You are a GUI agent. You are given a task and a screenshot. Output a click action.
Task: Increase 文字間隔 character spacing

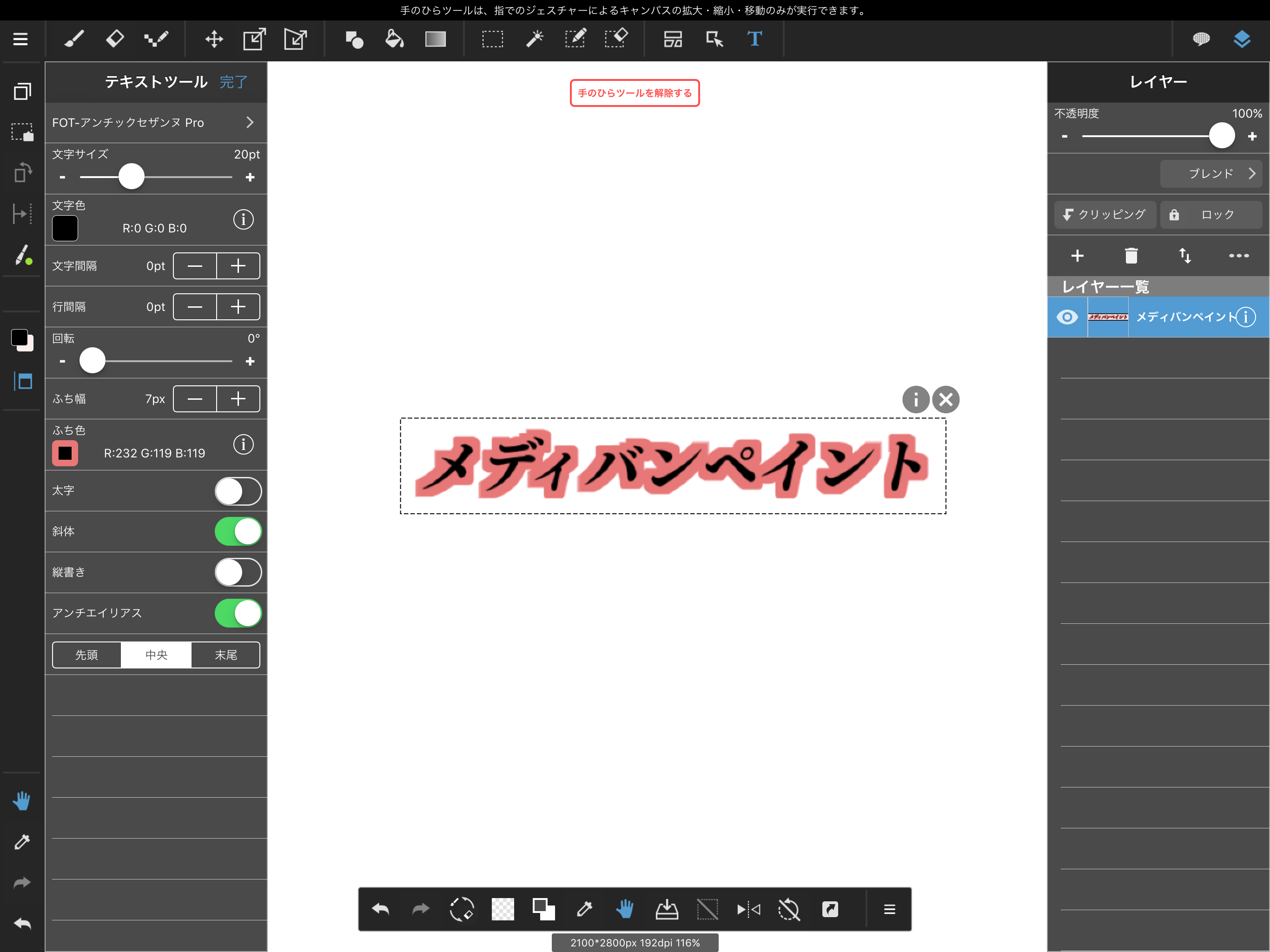(x=238, y=266)
